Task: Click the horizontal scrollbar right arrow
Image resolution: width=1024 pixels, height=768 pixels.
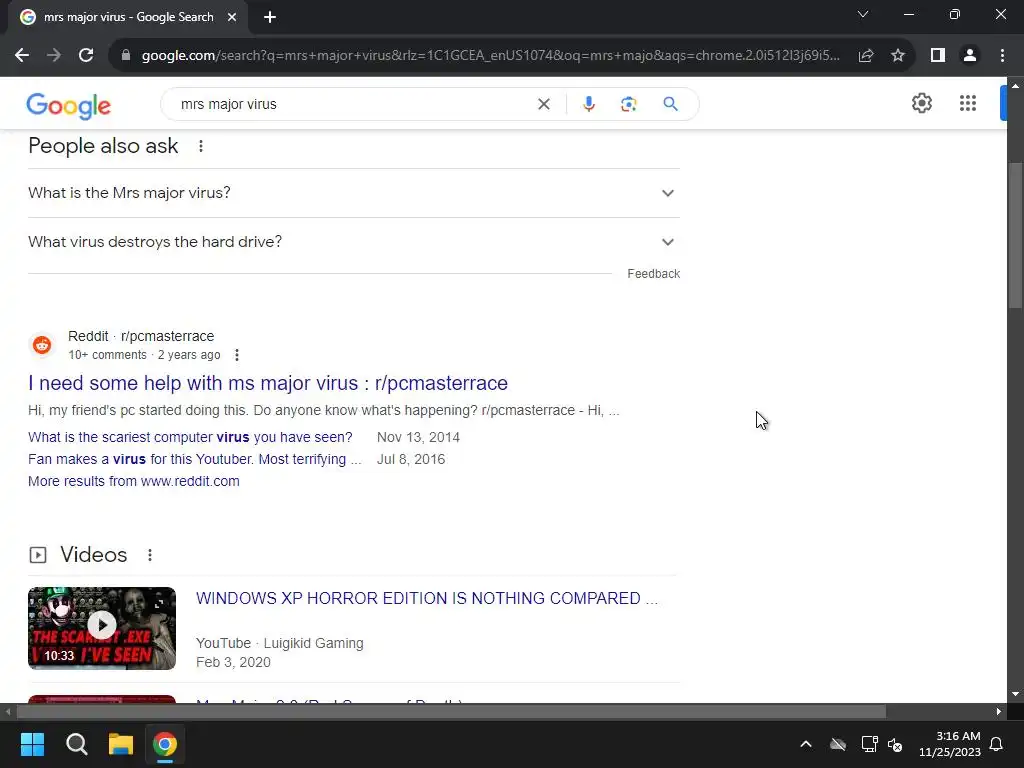Action: coord(999,712)
